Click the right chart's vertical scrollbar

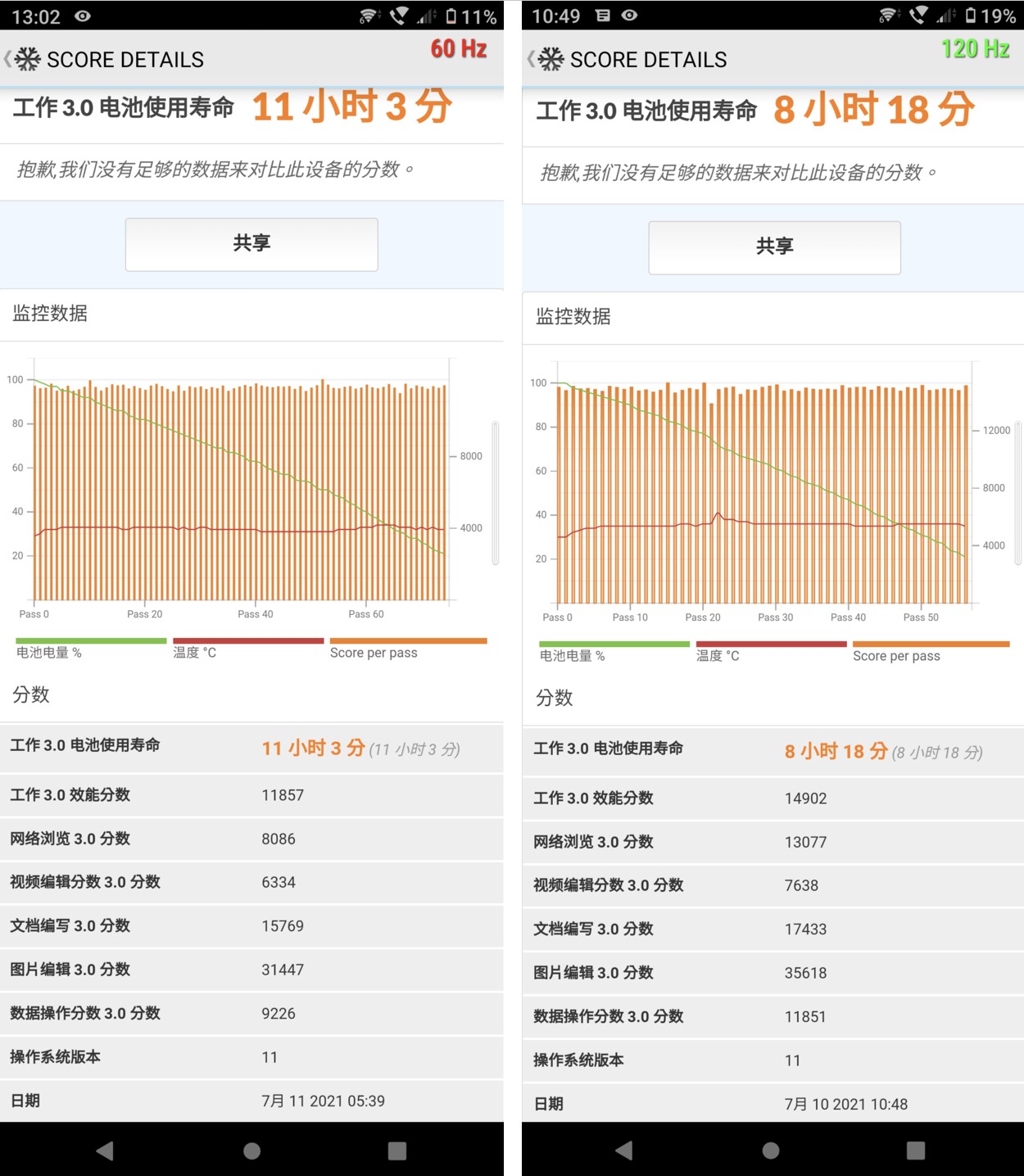tap(1018, 493)
